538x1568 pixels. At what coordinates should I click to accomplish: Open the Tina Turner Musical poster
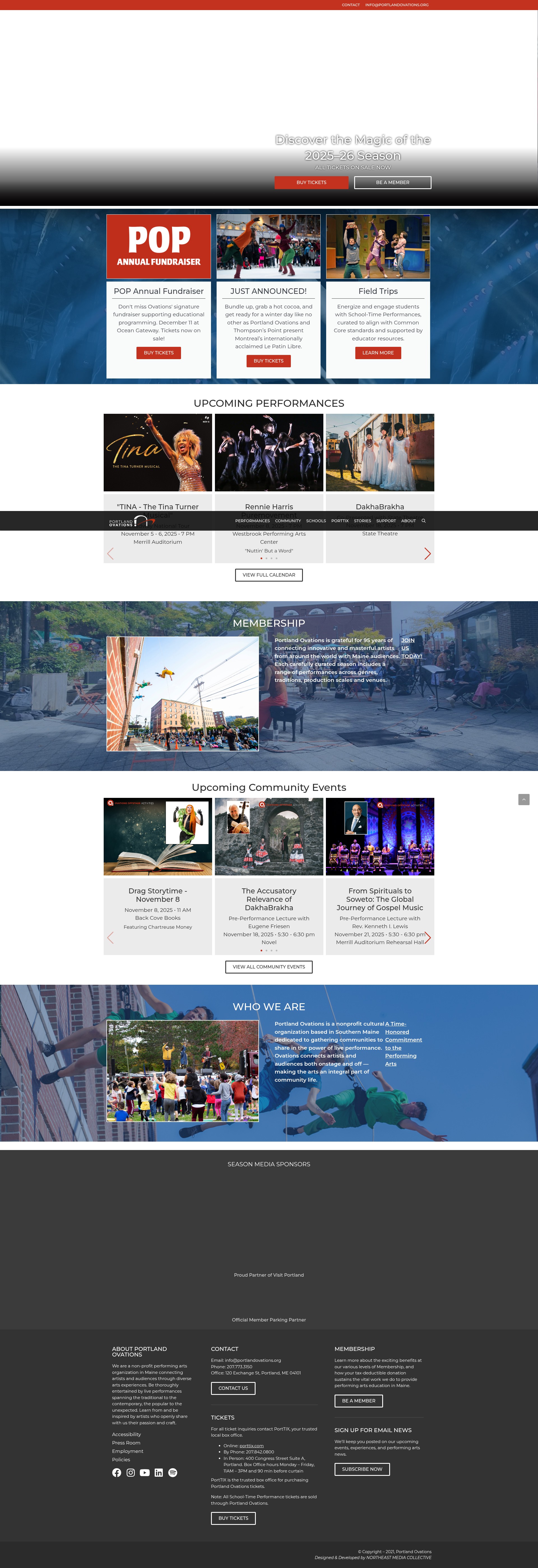pyautogui.click(x=158, y=453)
